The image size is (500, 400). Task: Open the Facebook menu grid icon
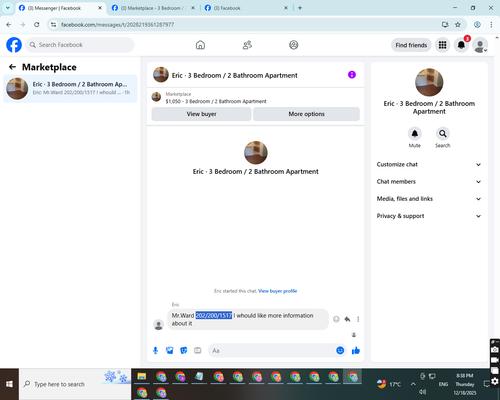click(x=442, y=45)
